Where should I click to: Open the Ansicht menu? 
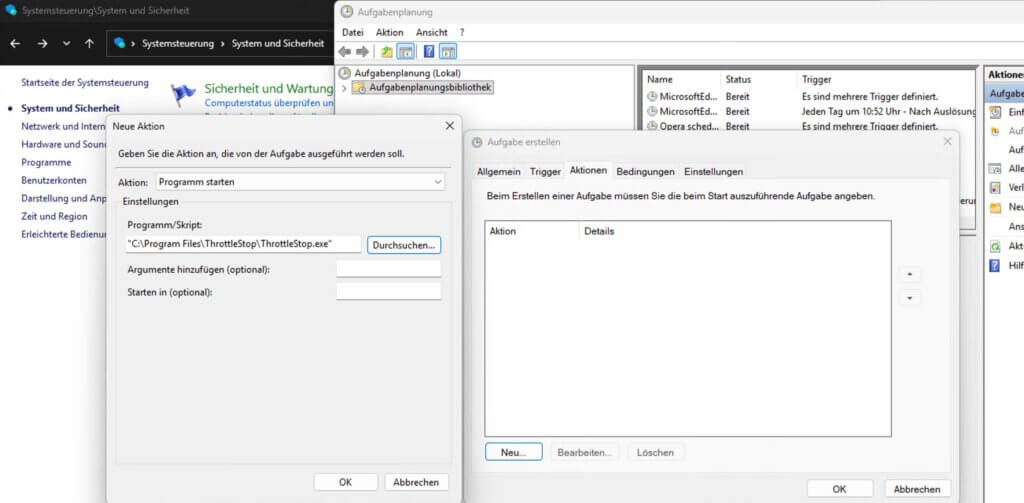pyautogui.click(x=432, y=32)
